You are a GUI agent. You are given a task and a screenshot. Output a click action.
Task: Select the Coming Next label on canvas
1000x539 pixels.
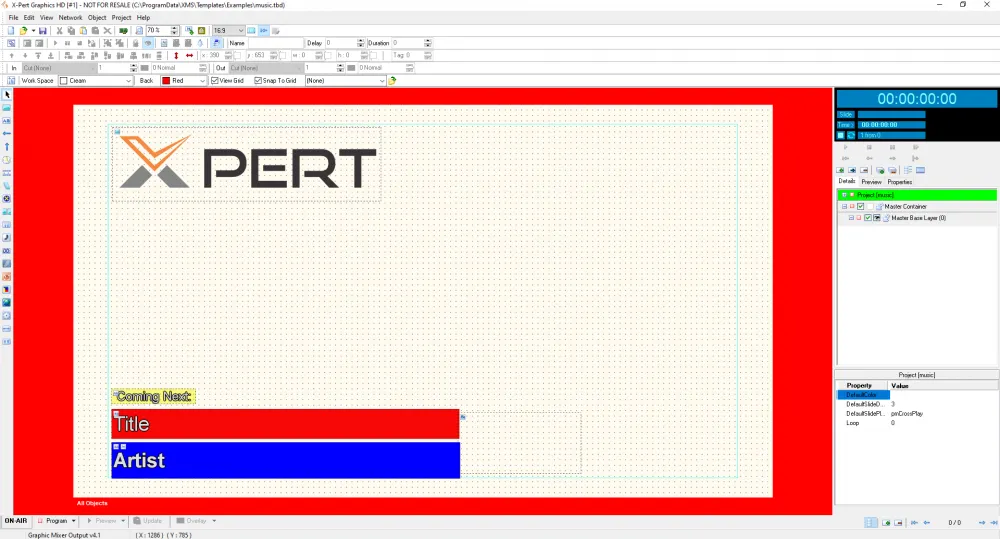pos(153,396)
